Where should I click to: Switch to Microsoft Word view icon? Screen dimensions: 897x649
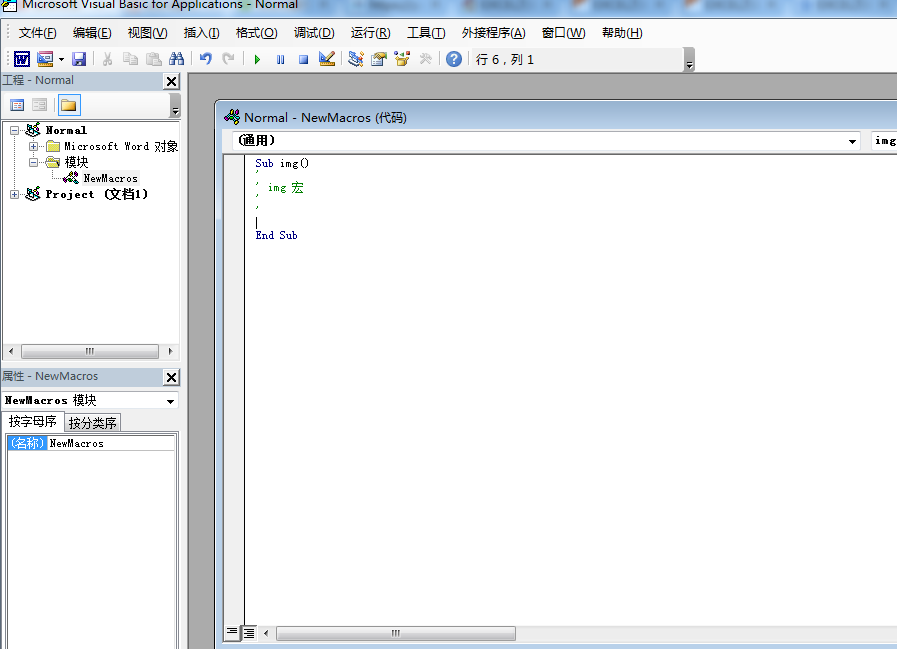[x=22, y=59]
